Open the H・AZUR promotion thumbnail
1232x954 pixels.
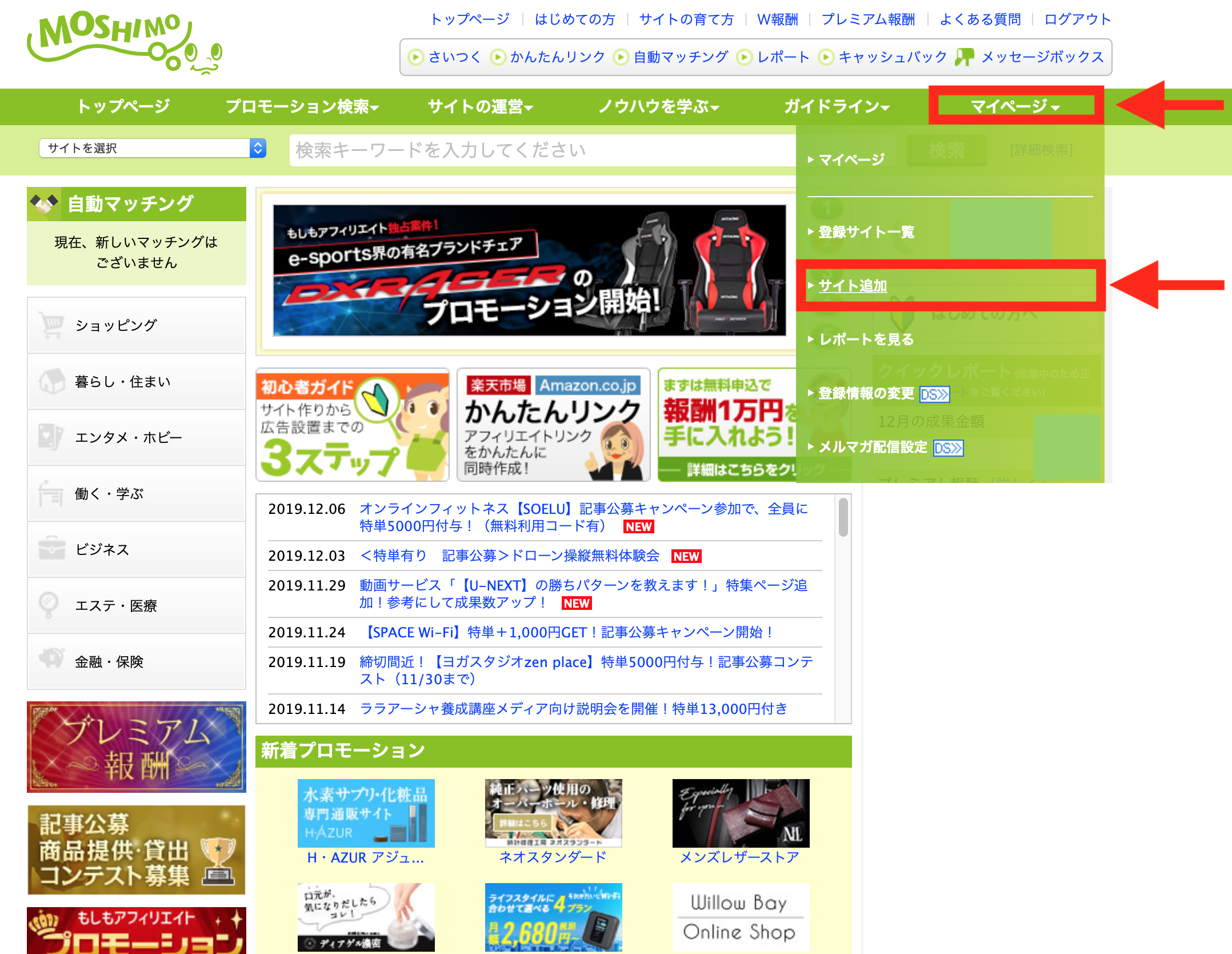coord(366,813)
